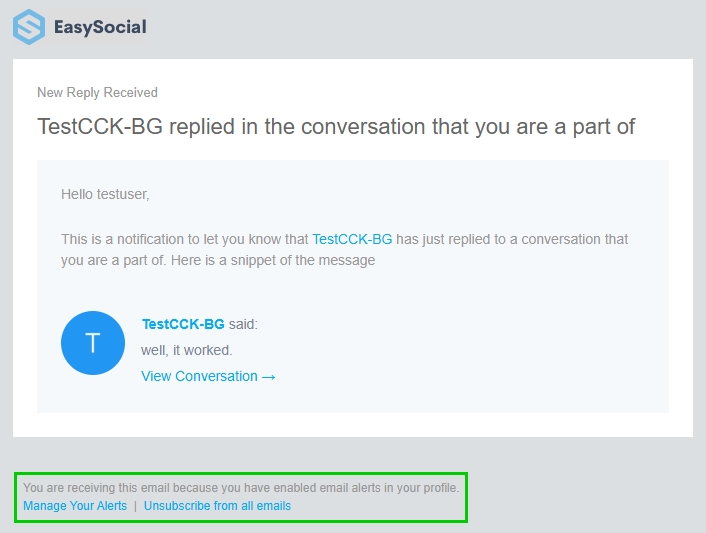Click the word "testuser" in the greeting
The image size is (706, 533).
[122, 194]
